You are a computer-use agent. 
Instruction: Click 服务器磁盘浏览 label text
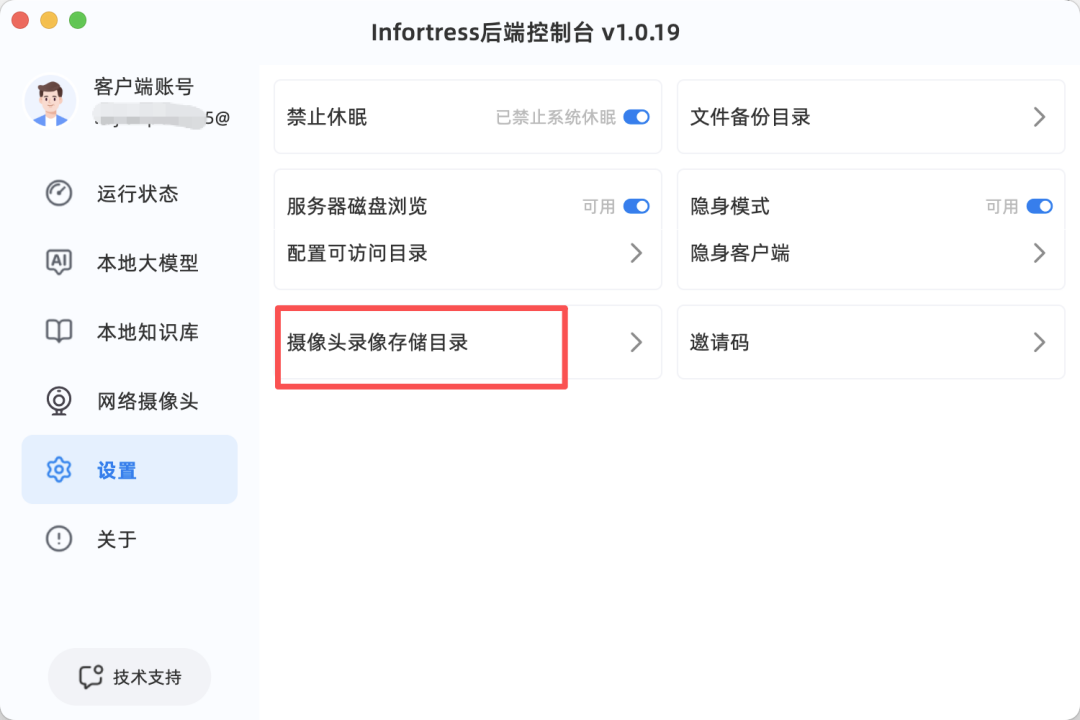click(357, 206)
